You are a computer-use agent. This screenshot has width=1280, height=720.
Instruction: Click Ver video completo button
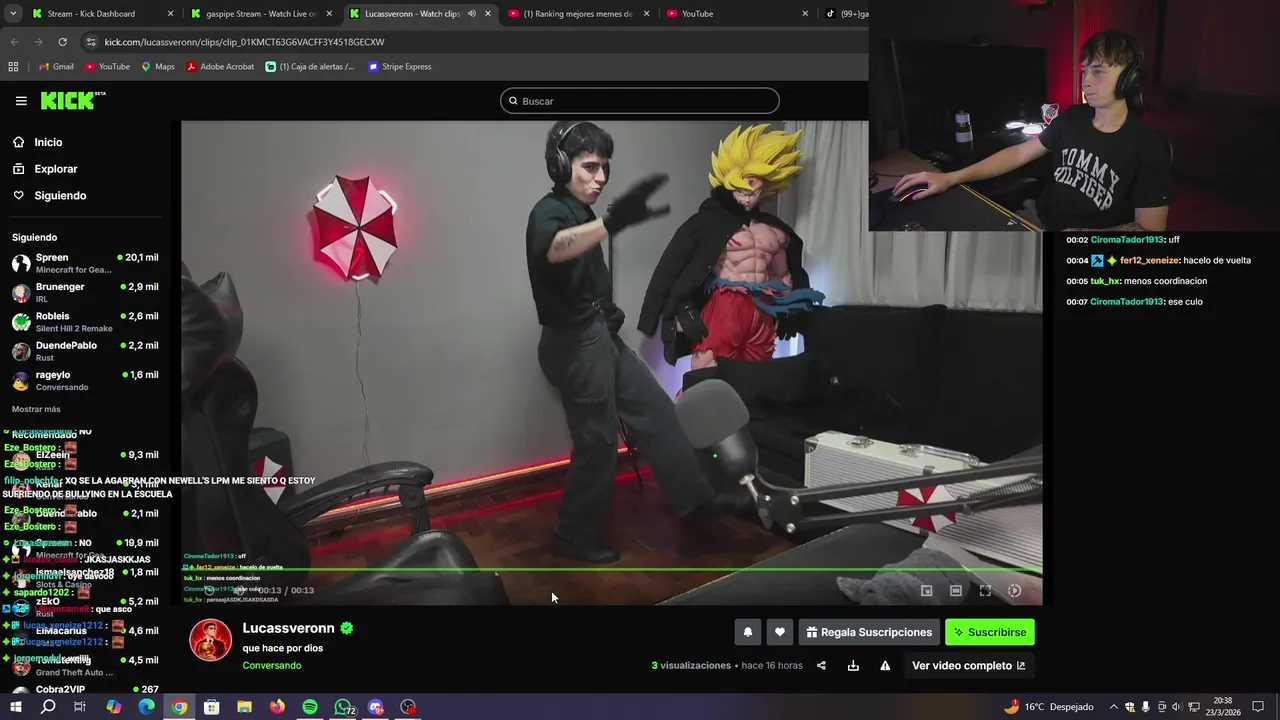(x=968, y=666)
